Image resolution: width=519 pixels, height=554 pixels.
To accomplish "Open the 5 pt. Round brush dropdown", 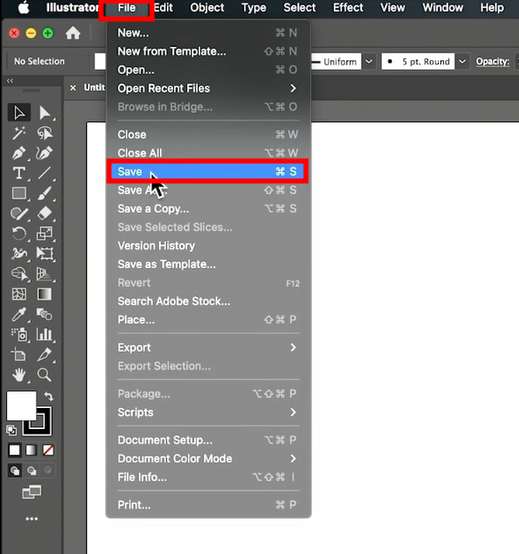I will click(462, 61).
